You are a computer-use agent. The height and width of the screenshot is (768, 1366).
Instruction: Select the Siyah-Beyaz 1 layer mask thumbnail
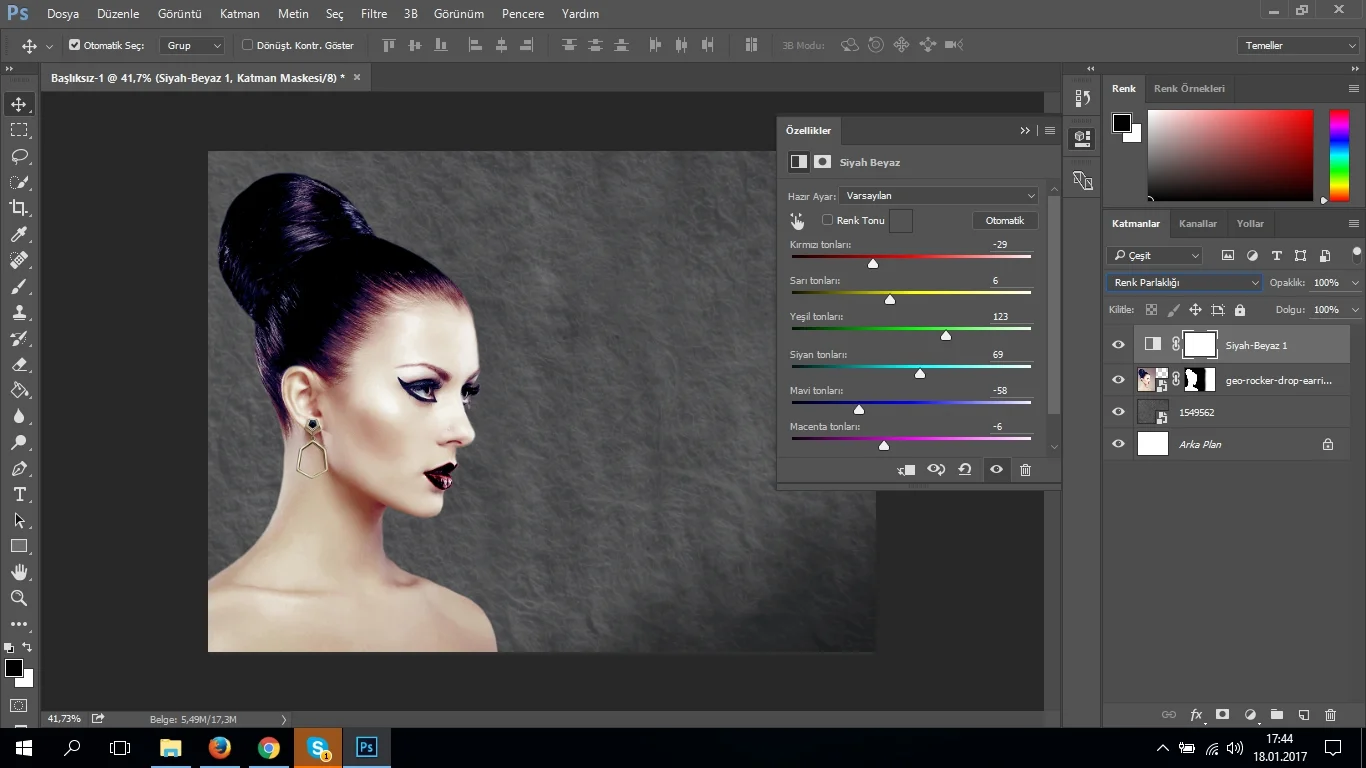(x=1199, y=345)
